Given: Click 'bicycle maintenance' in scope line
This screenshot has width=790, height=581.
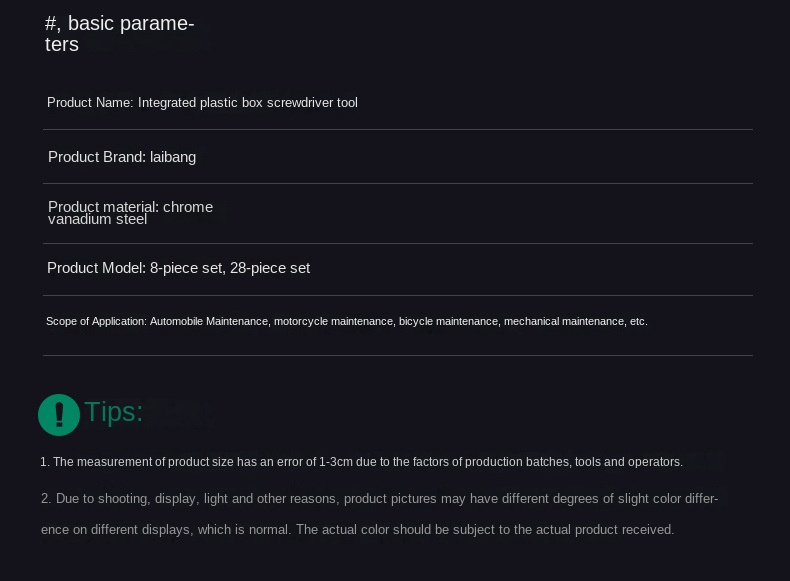Looking at the screenshot, I should [448, 321].
